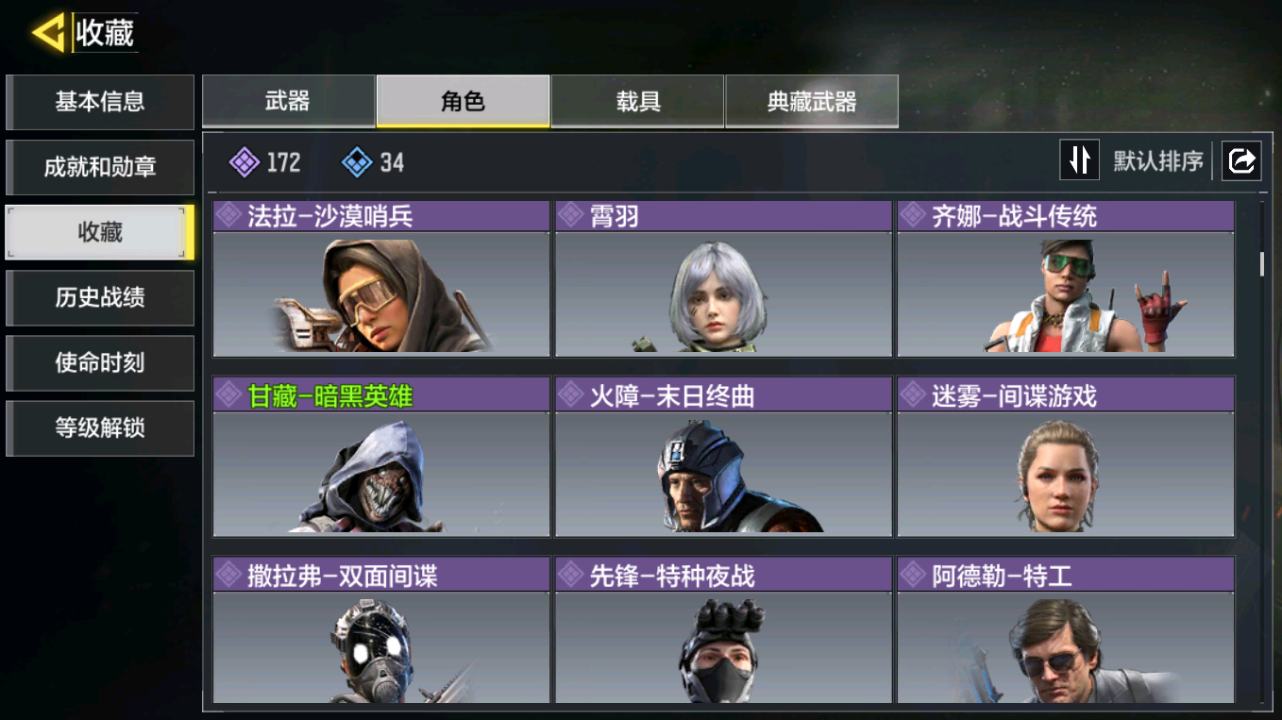Click the share export icon
The width and height of the screenshot is (1282, 720).
1241,161
